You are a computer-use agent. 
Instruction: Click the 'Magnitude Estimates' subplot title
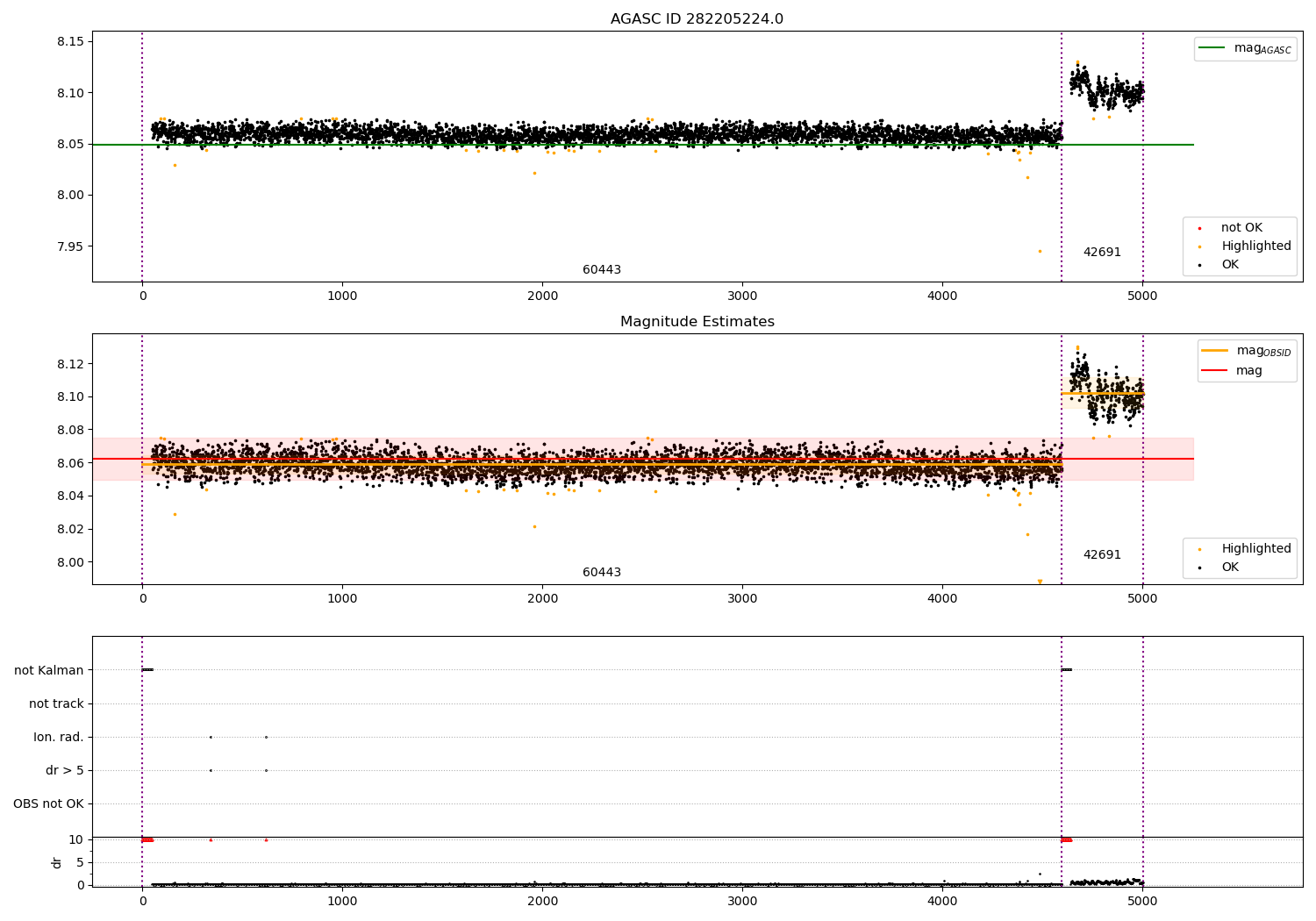click(x=697, y=322)
